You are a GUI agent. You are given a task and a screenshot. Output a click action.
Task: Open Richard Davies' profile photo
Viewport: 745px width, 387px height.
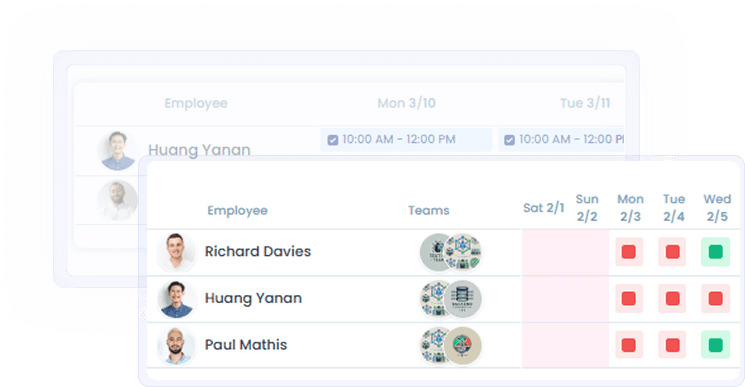point(176,252)
